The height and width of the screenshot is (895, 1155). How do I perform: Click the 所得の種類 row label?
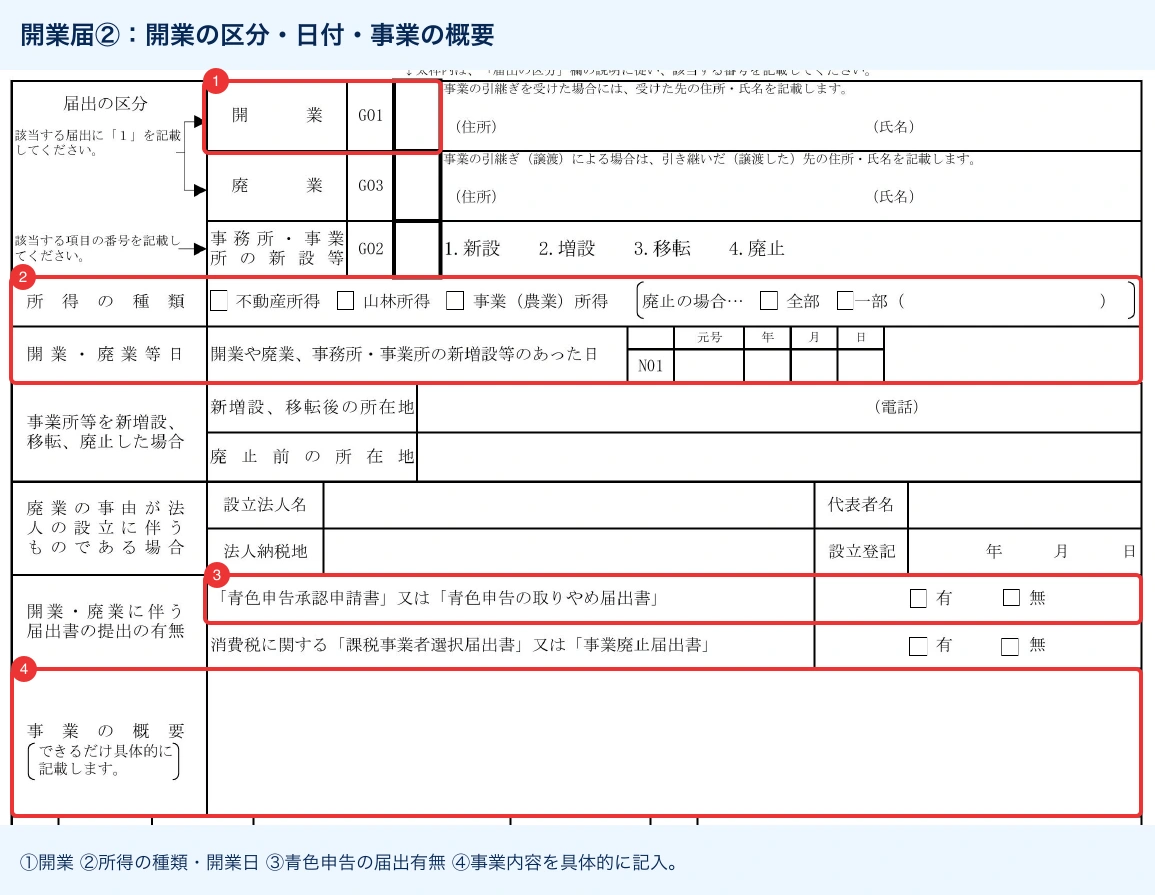(105, 301)
